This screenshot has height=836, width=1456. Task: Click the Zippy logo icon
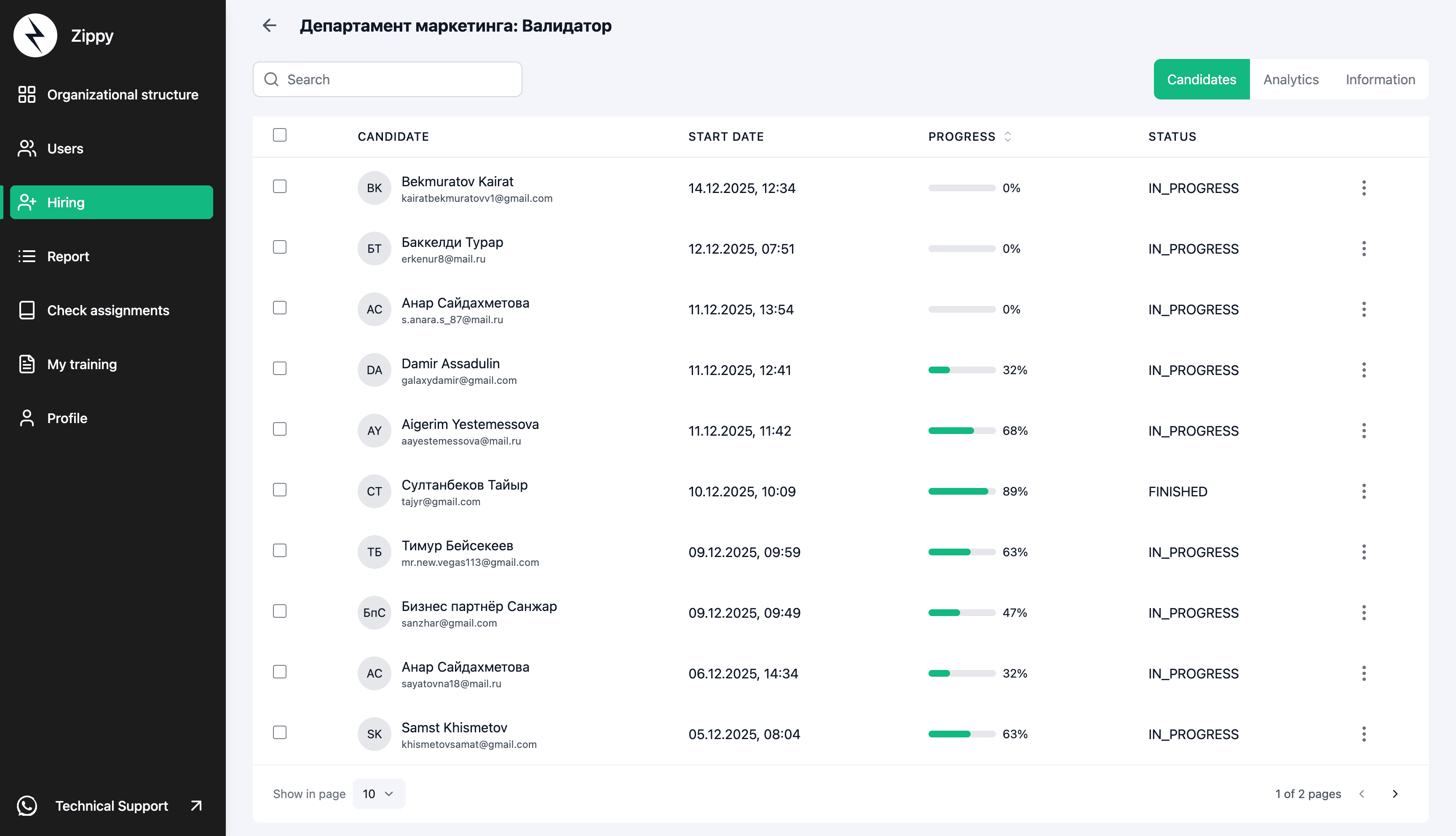pyautogui.click(x=35, y=35)
